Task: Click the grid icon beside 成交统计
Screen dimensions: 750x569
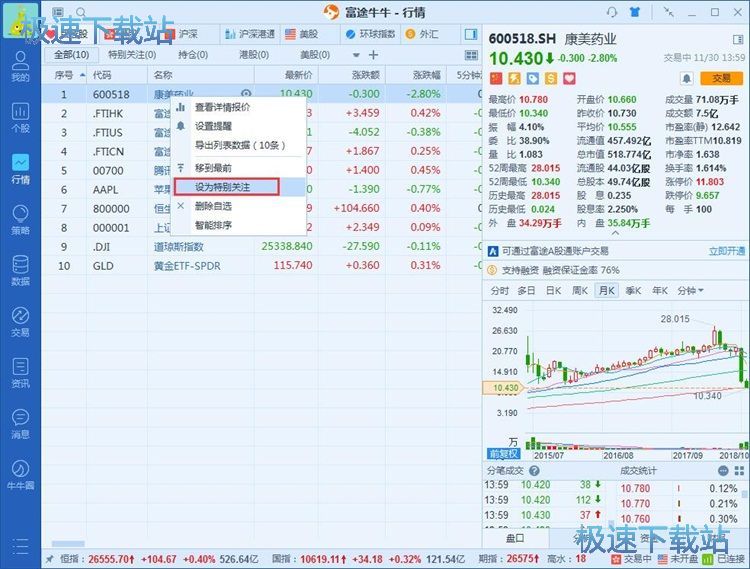Action: pos(739,471)
